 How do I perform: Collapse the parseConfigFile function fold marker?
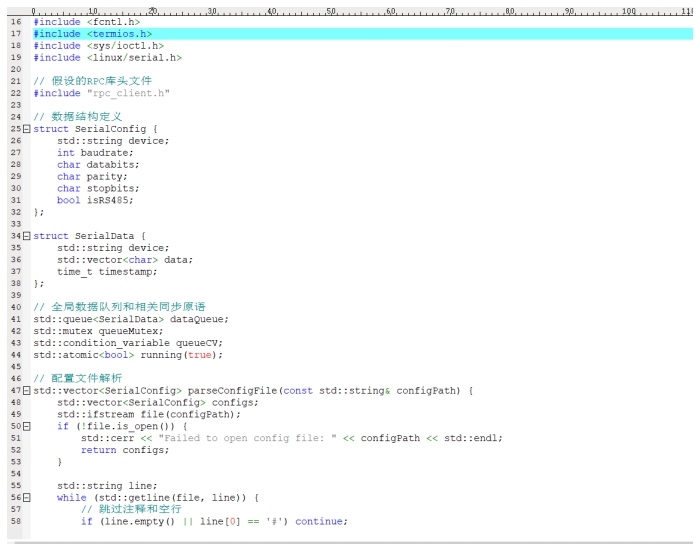[x=27, y=390]
